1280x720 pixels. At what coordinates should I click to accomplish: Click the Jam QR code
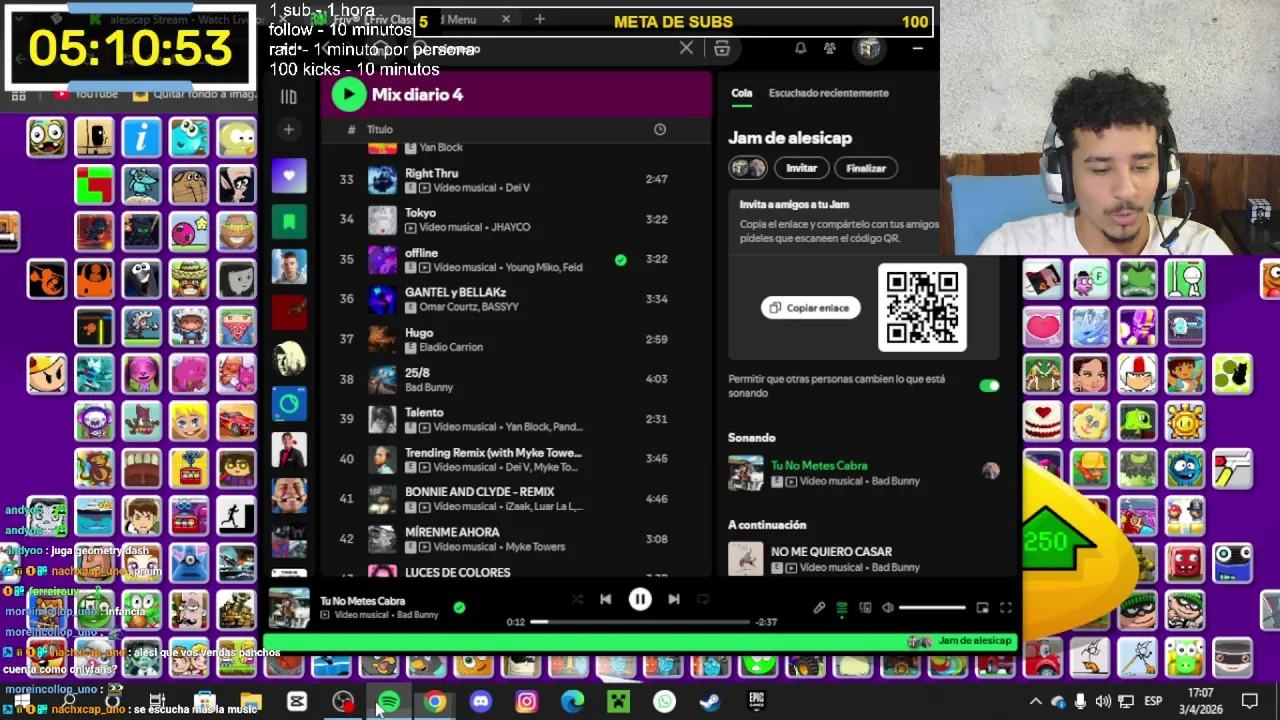coord(922,307)
